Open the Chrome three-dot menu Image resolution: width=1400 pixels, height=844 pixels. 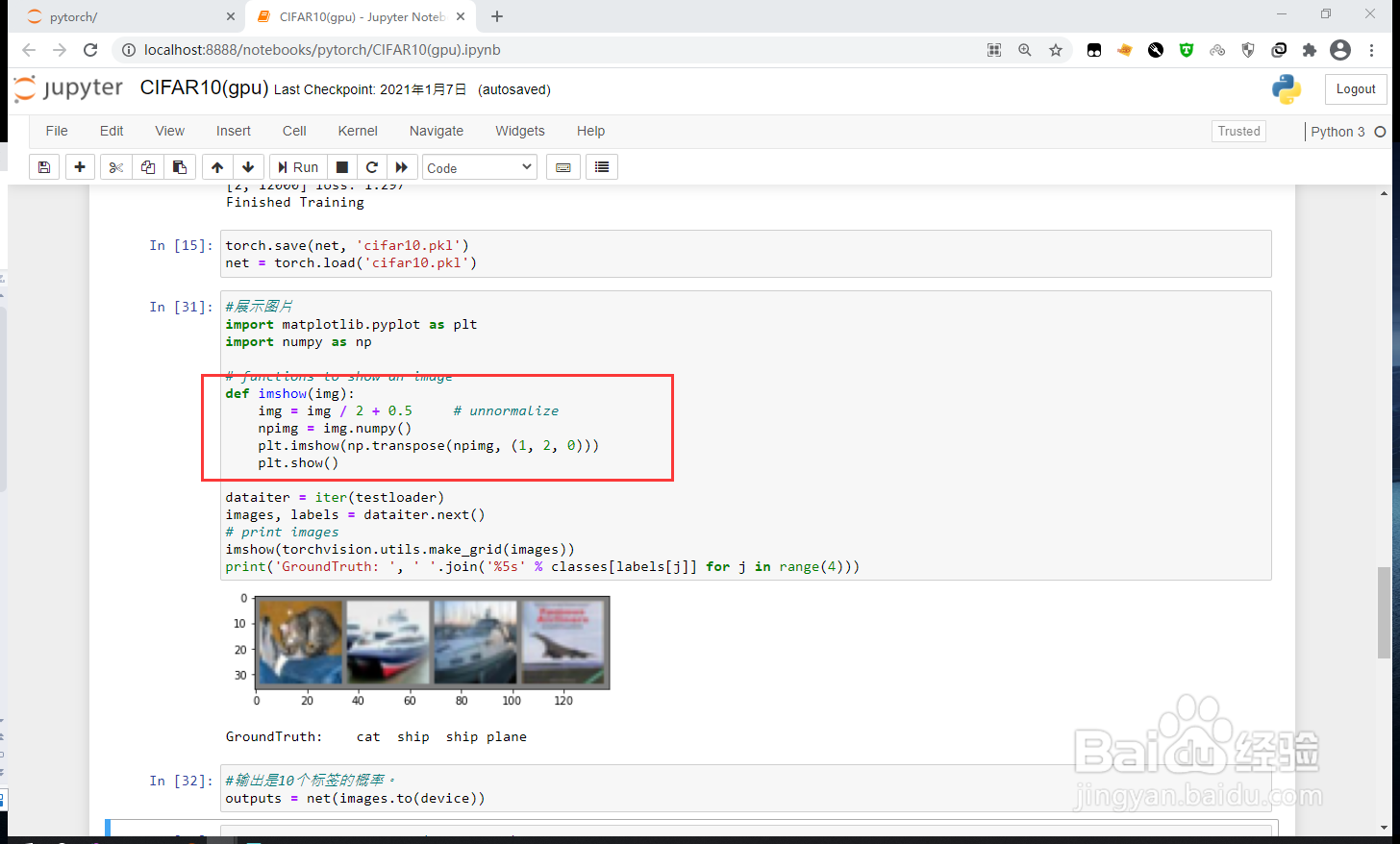pos(1371,50)
